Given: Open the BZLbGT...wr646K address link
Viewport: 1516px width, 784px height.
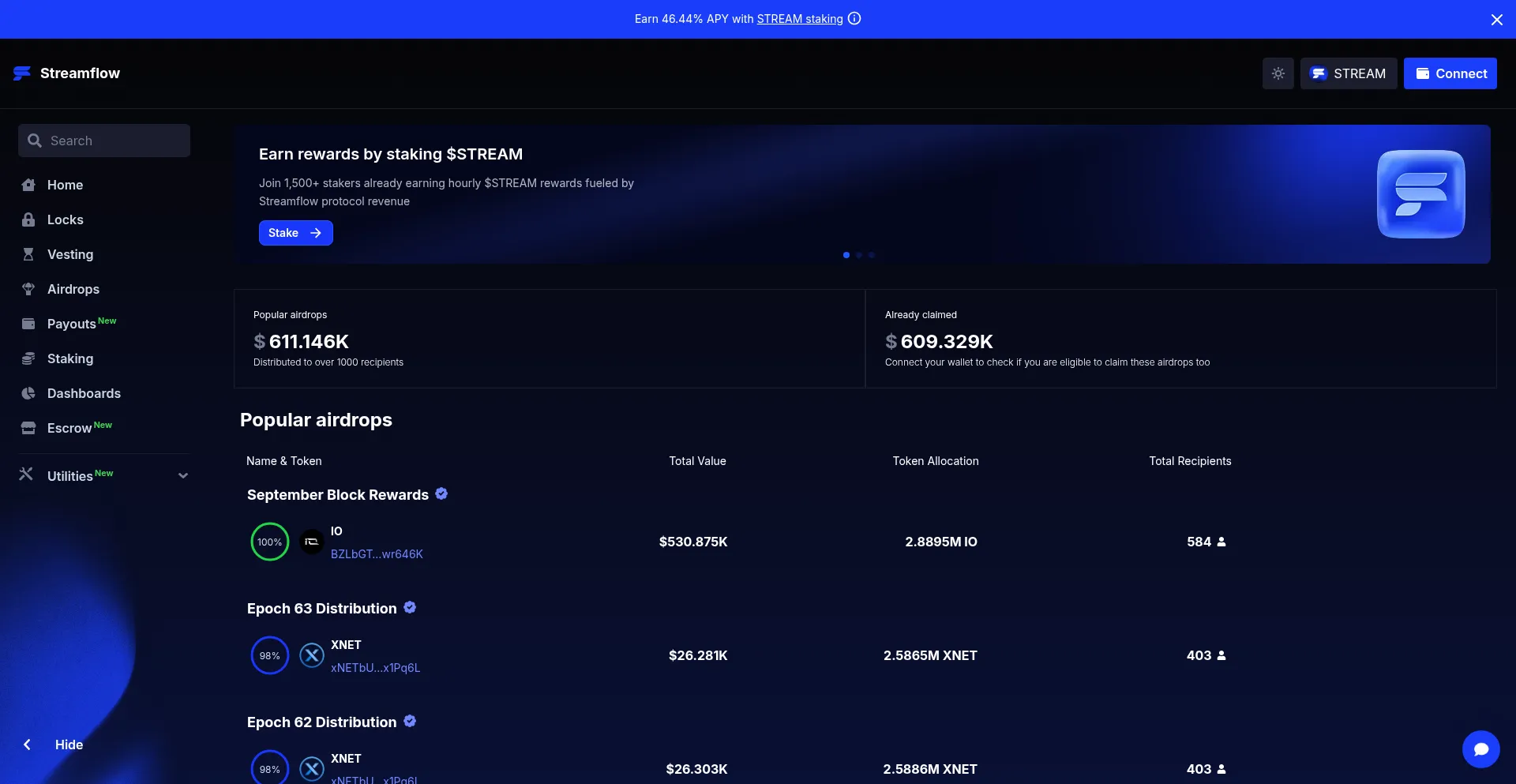Looking at the screenshot, I should tap(377, 554).
